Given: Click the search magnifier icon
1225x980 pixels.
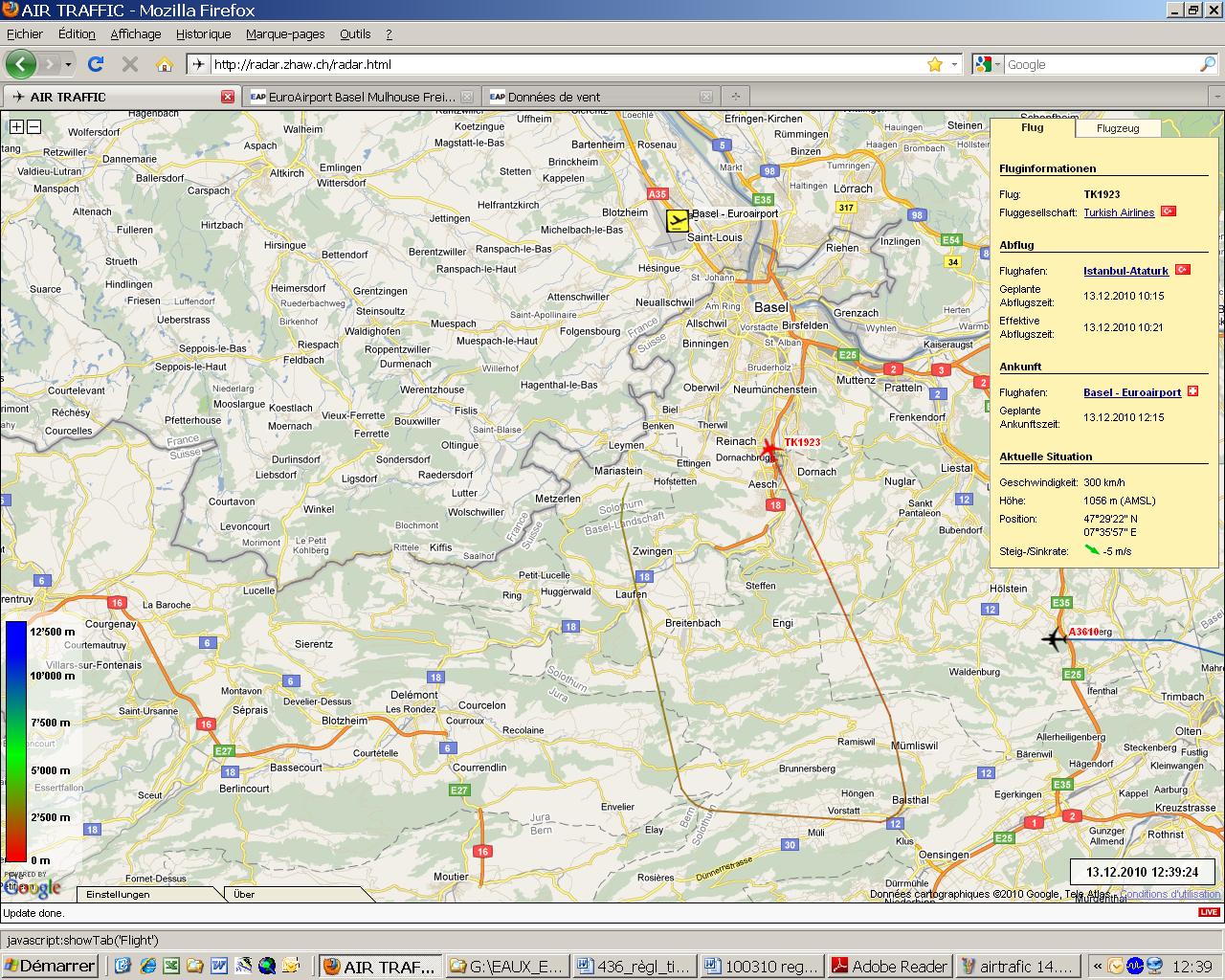Looking at the screenshot, I should pos(1208,64).
